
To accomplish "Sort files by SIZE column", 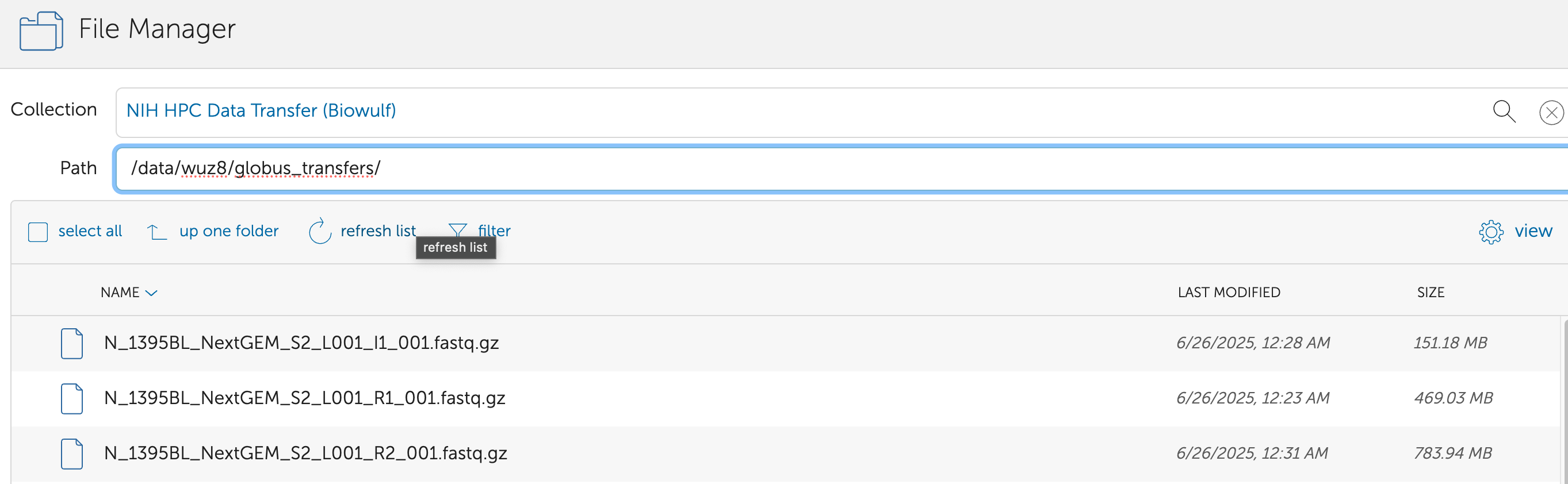I will (x=1430, y=293).
